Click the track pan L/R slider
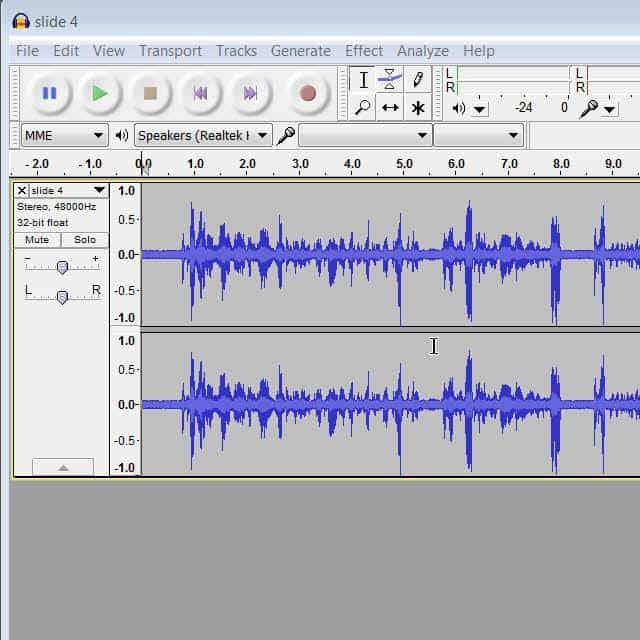The image size is (640, 640). pyautogui.click(x=62, y=297)
